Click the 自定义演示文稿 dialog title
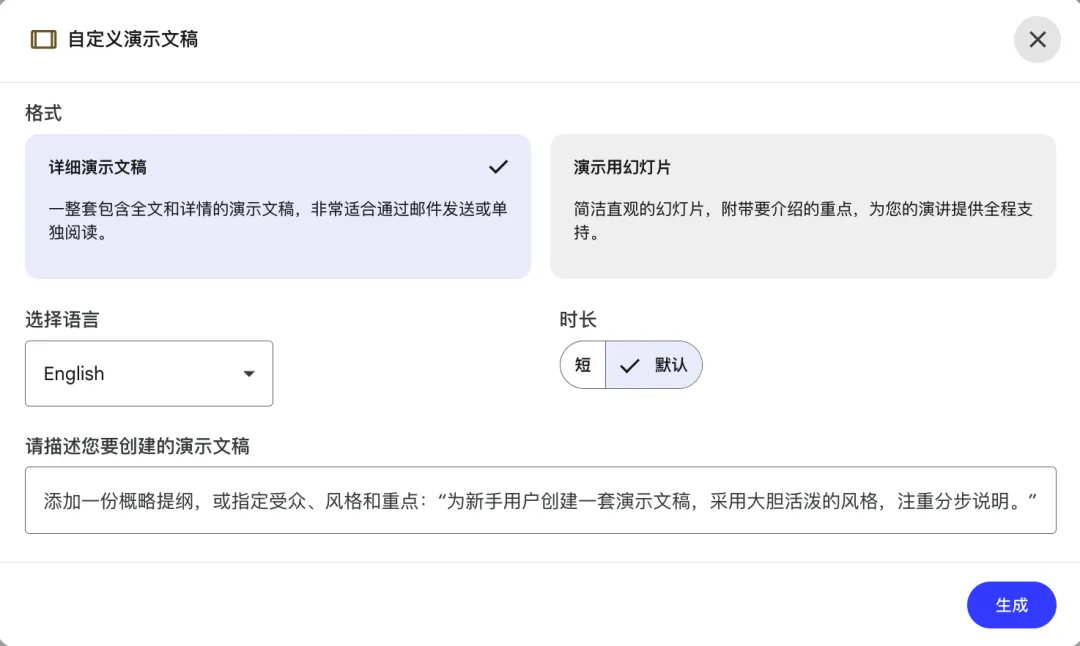1080x646 pixels. pos(133,40)
